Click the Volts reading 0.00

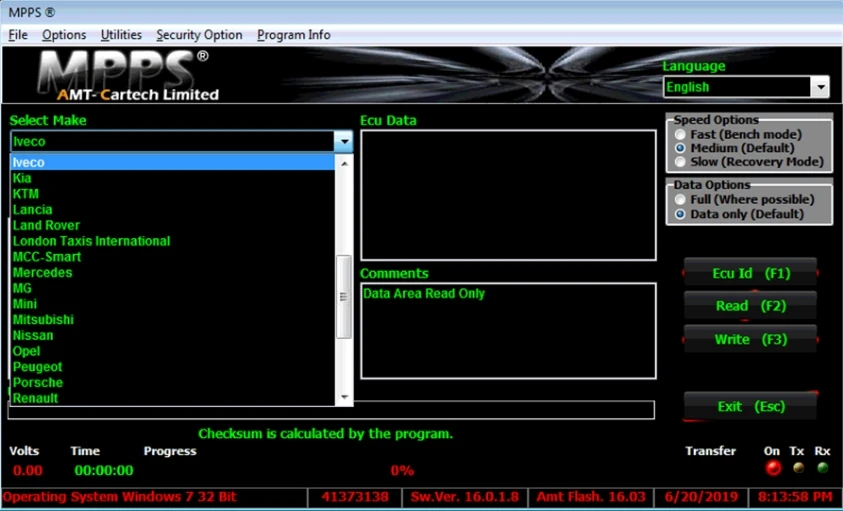[27, 471]
